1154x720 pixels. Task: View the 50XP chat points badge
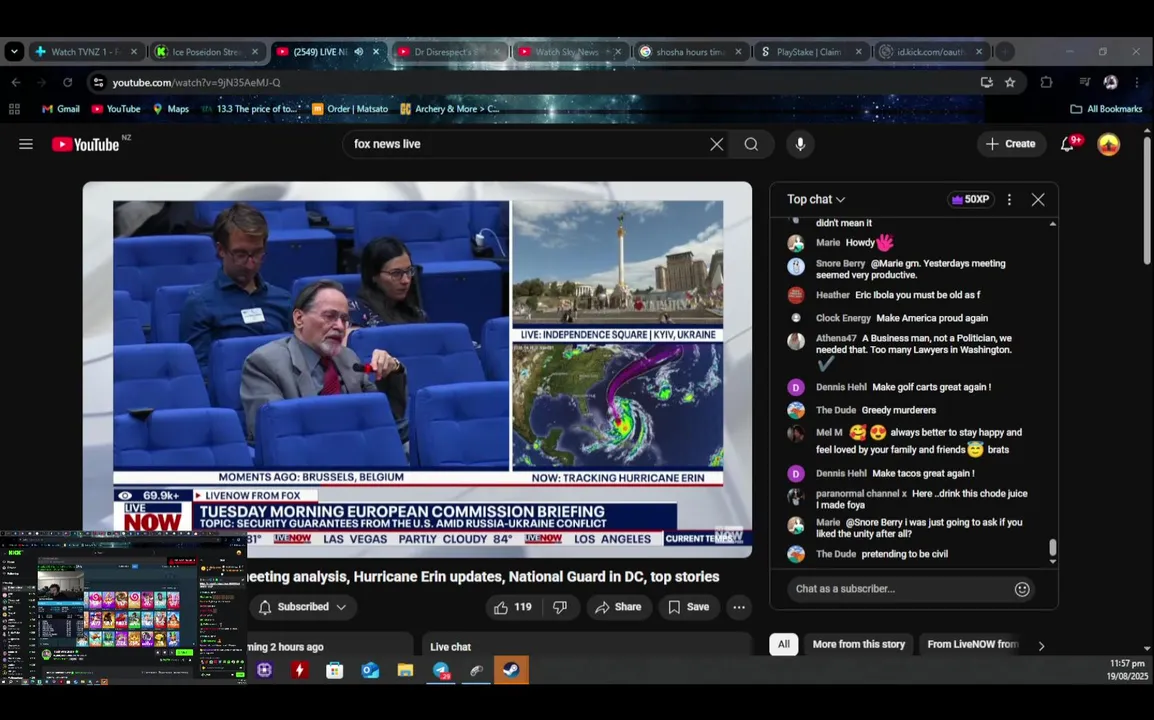pyautogui.click(x=970, y=200)
